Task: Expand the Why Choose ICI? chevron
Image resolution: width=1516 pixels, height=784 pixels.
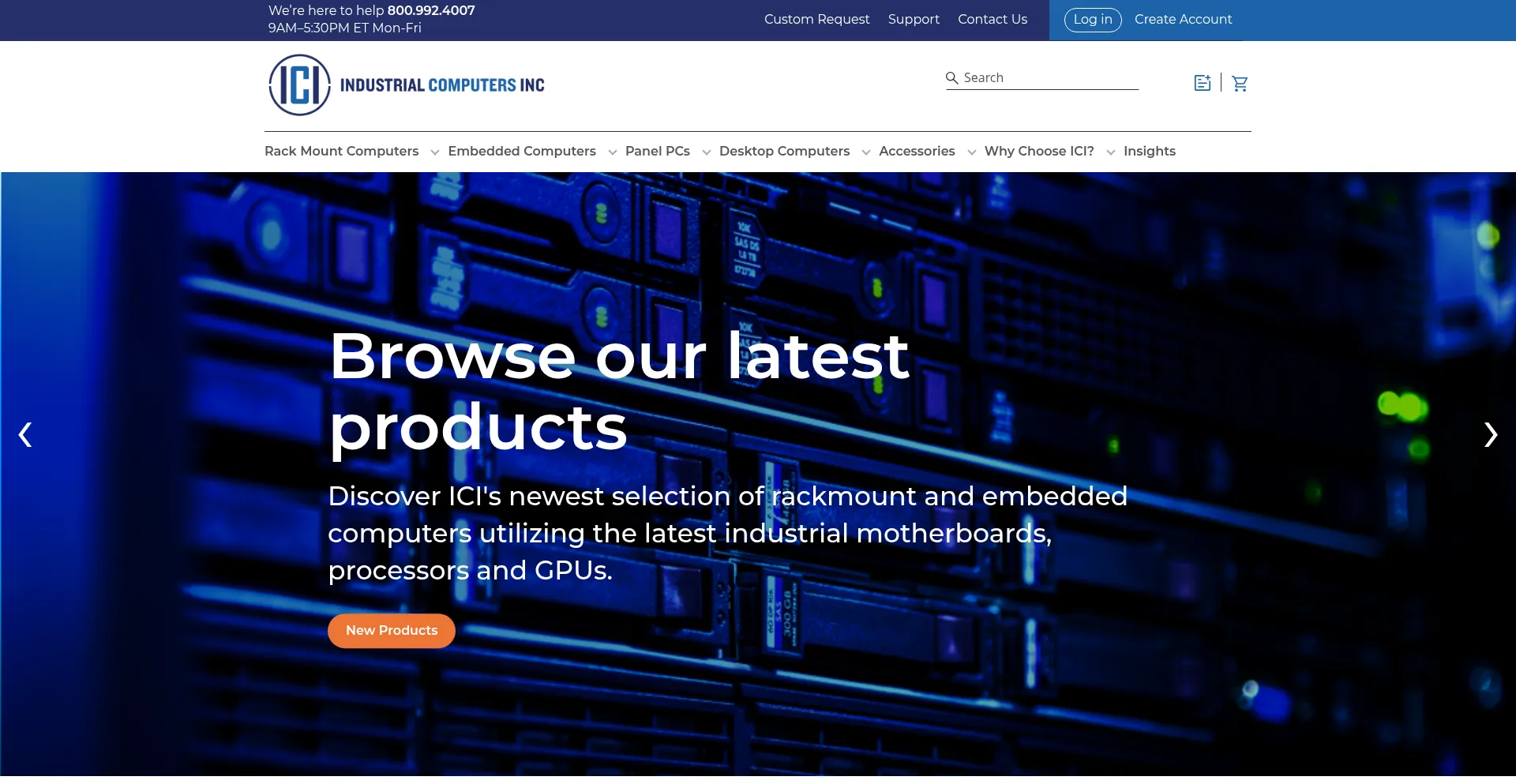Action: (1110, 152)
